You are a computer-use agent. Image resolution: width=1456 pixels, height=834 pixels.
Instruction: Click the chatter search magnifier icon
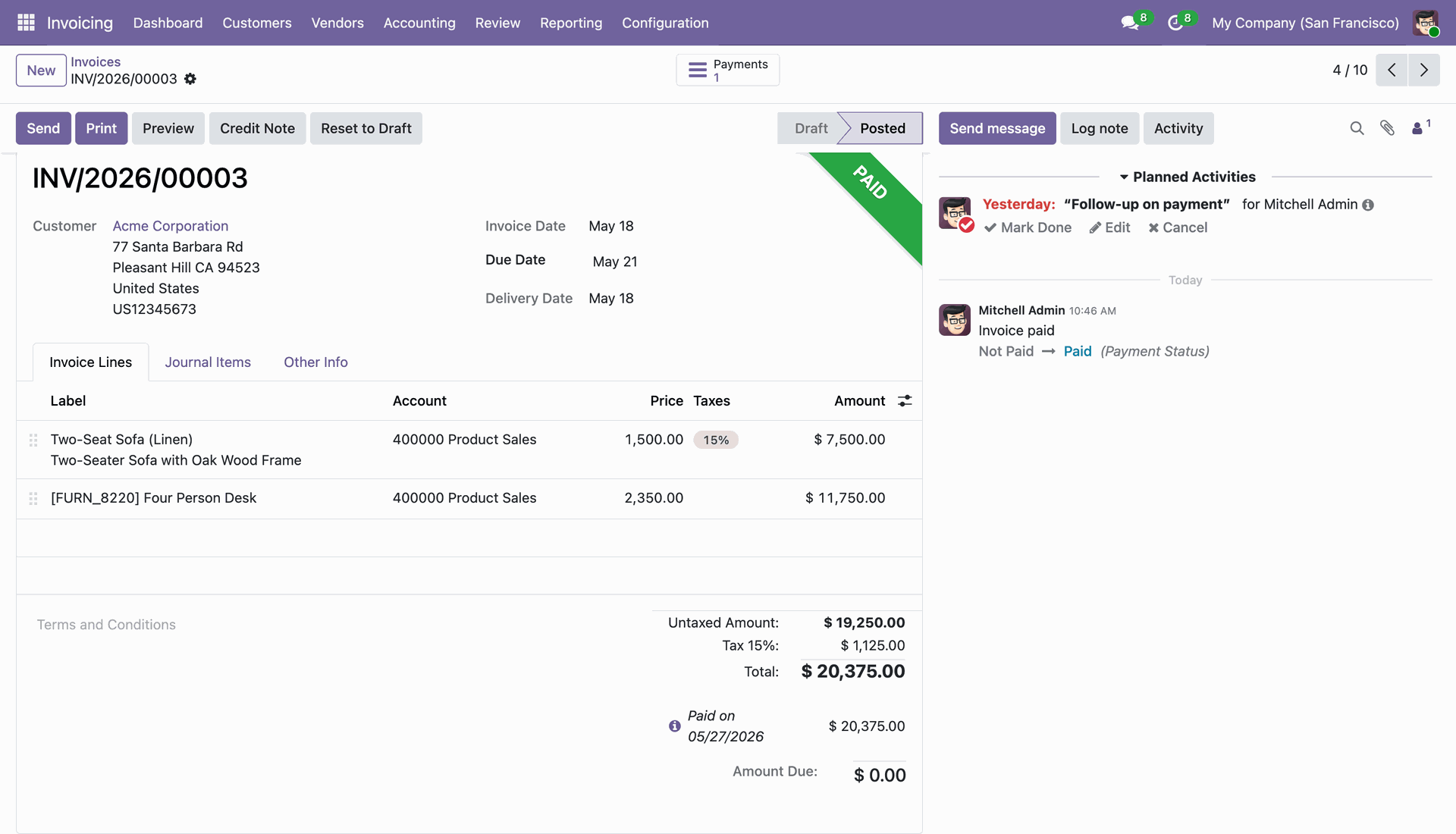click(1357, 128)
